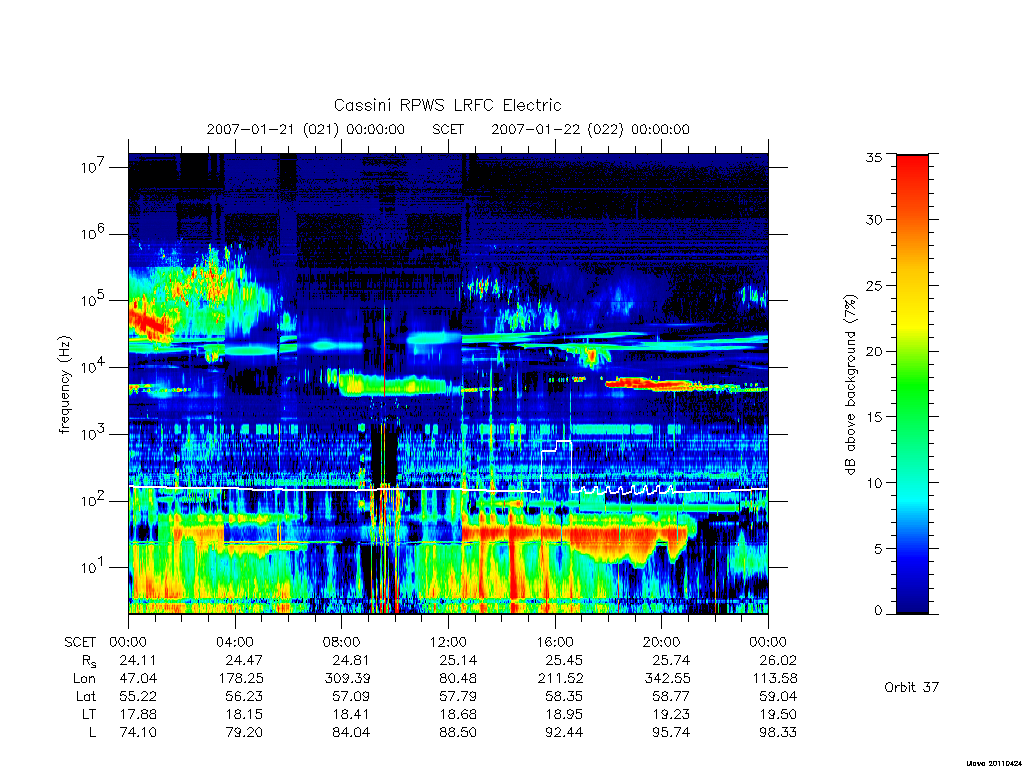Viewport: 1024px width, 768px height.
Task: Click Lon value '47.04'
Action: 138,679
